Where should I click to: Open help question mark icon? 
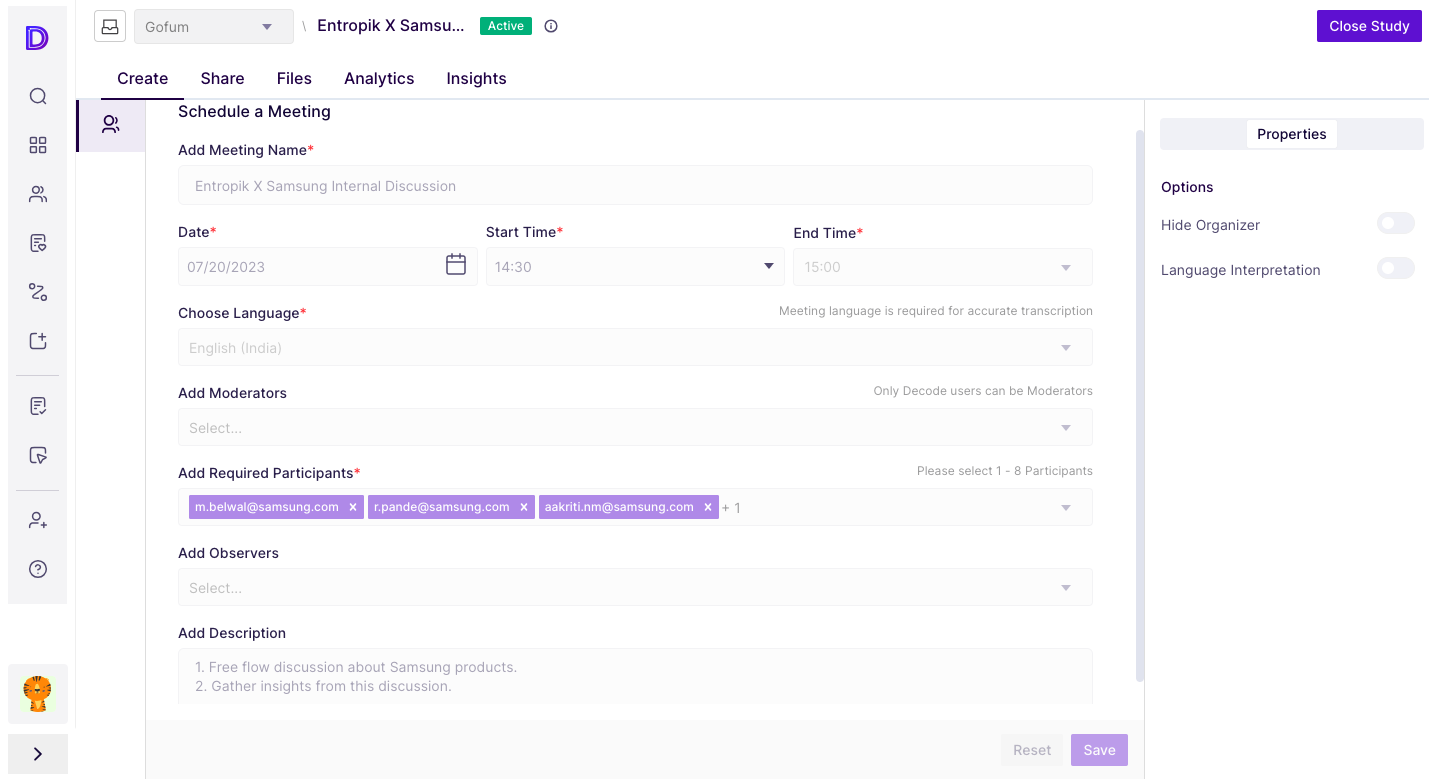[x=38, y=569]
